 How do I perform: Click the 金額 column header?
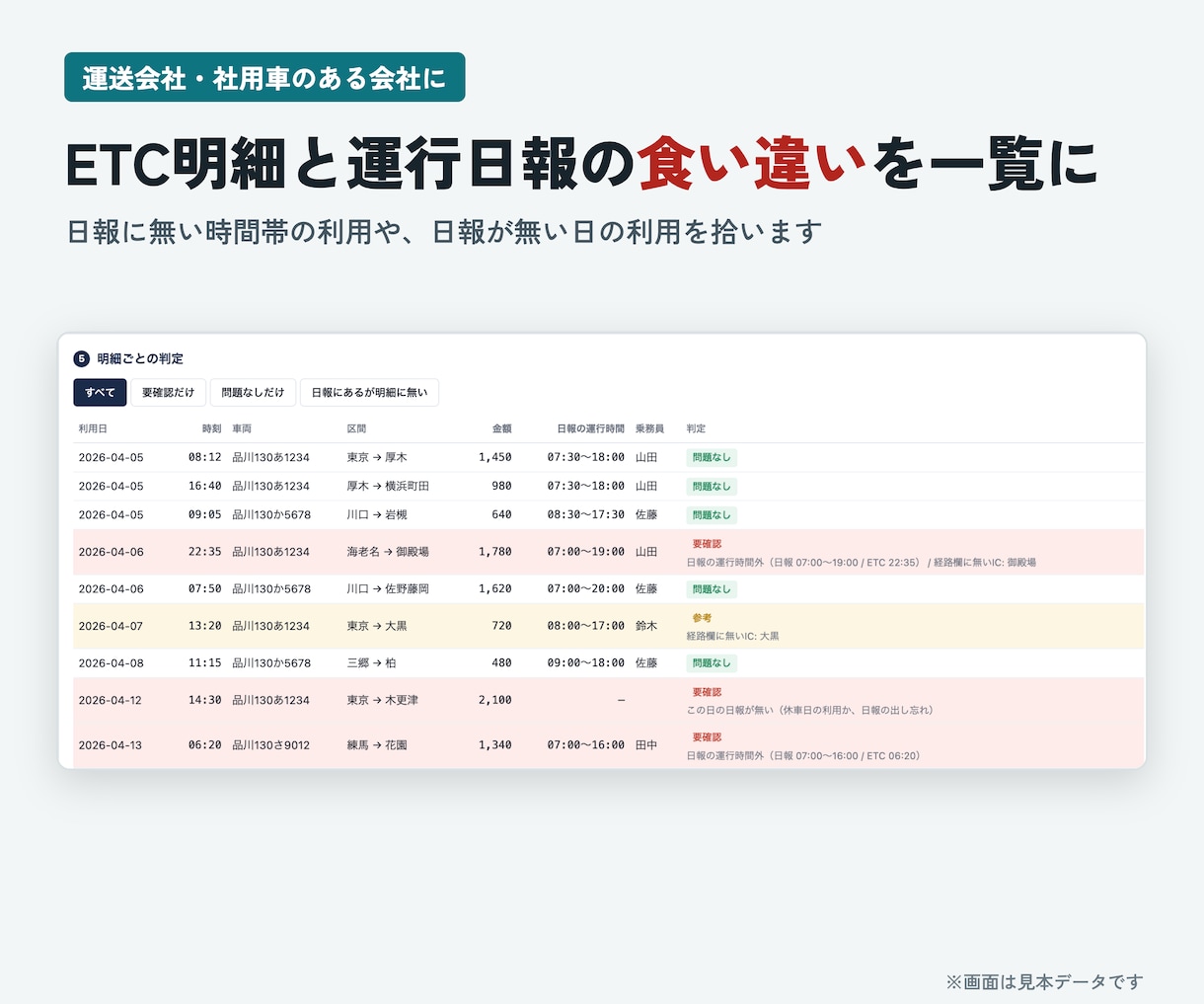pos(501,428)
